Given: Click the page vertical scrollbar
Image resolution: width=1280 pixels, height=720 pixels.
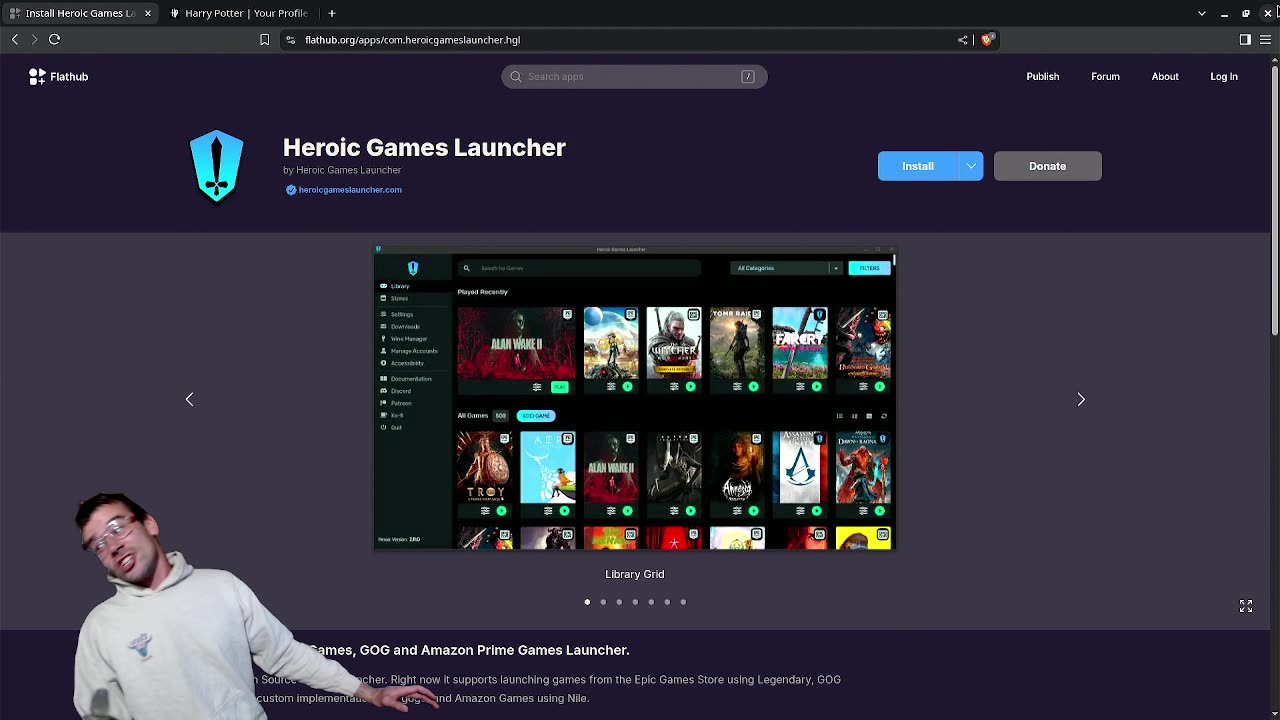Looking at the screenshot, I should point(1274,200).
